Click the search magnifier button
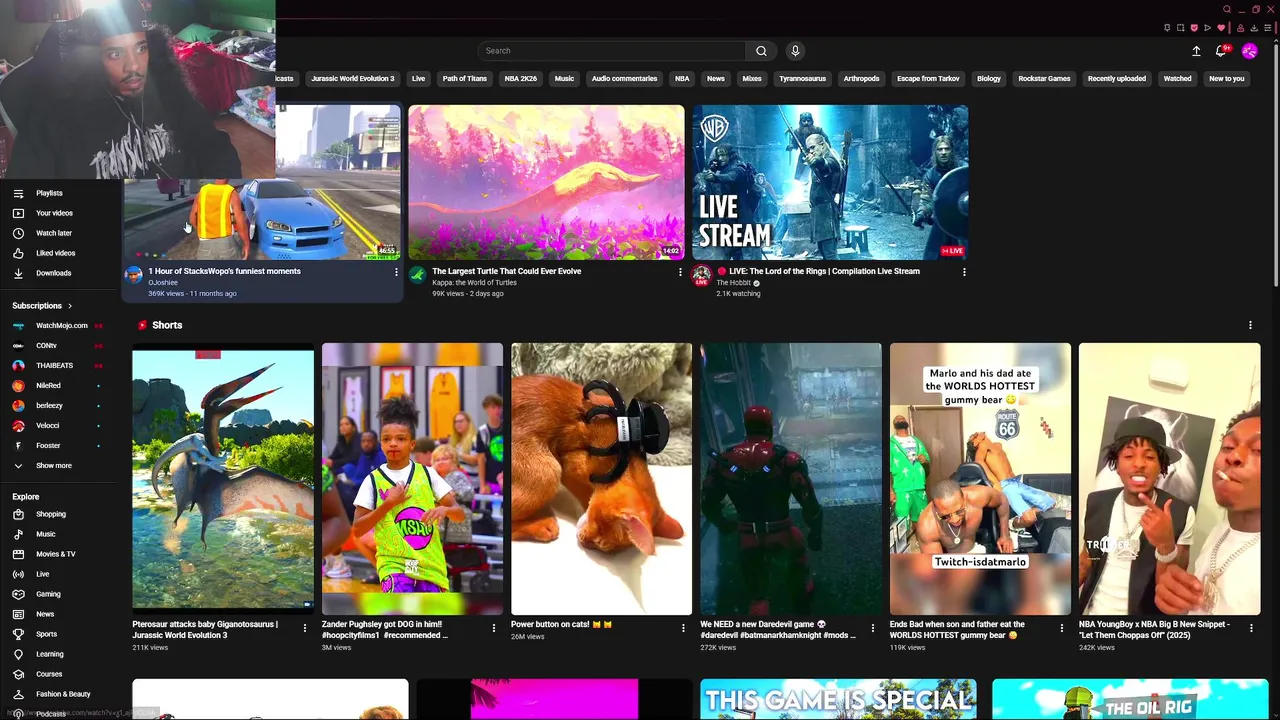 (761, 50)
